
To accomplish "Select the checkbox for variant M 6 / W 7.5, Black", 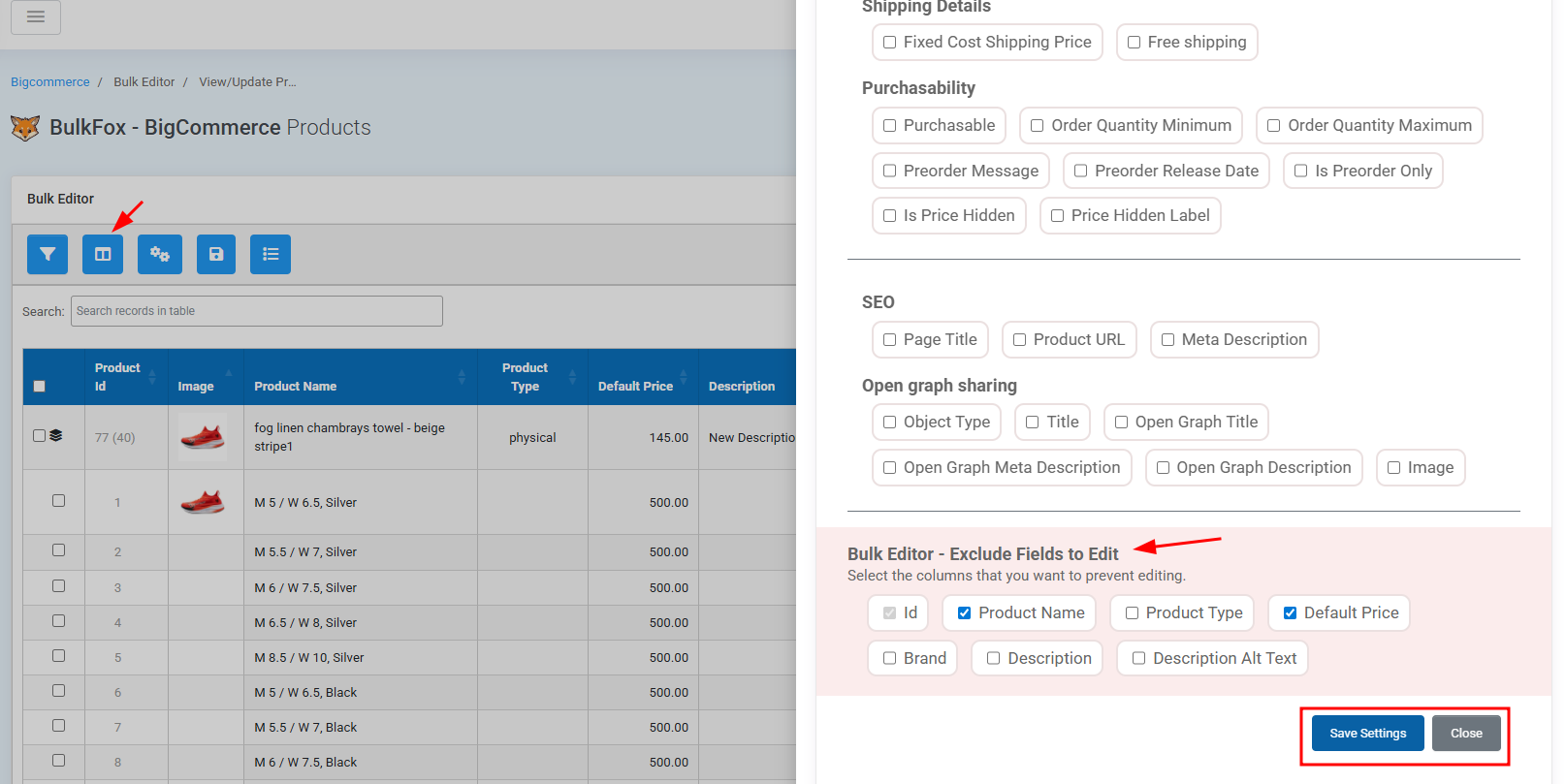I will pyautogui.click(x=59, y=761).
